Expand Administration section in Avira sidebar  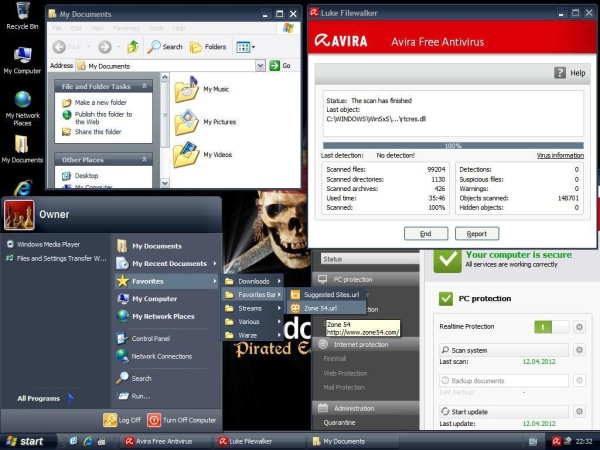click(366, 408)
